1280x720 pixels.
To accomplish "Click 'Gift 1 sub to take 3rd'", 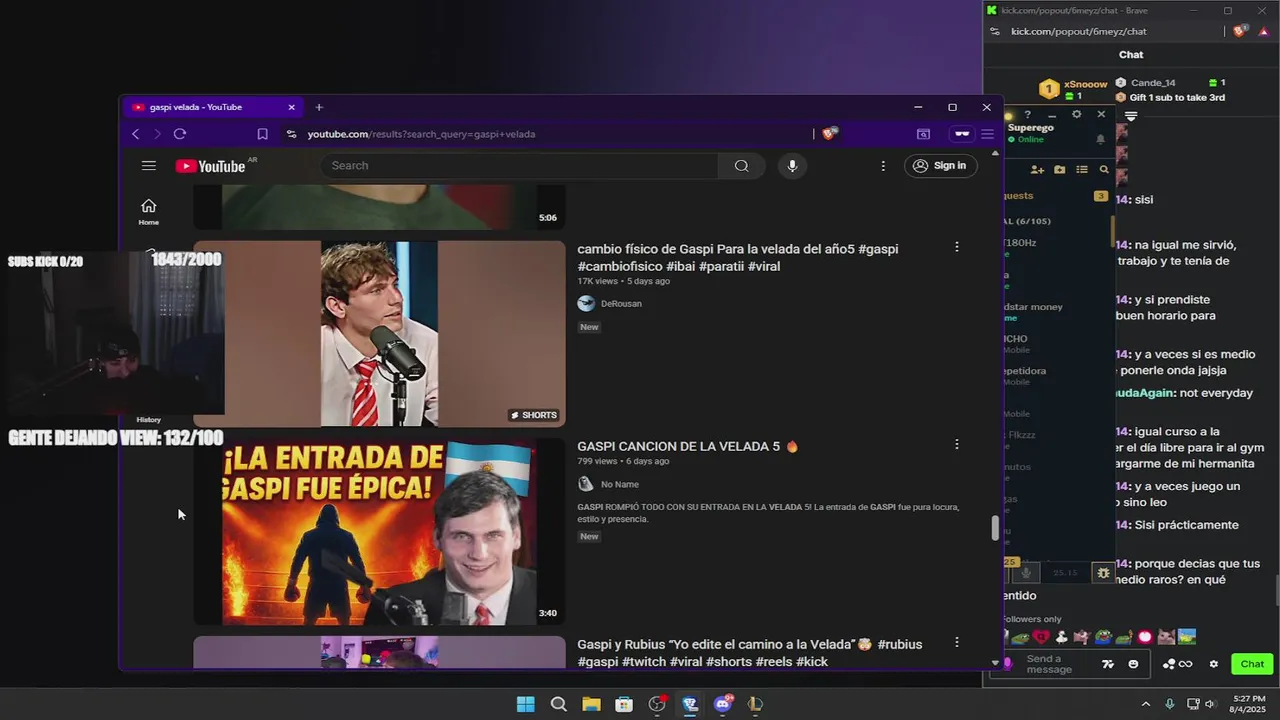I will click(x=1177, y=98).
